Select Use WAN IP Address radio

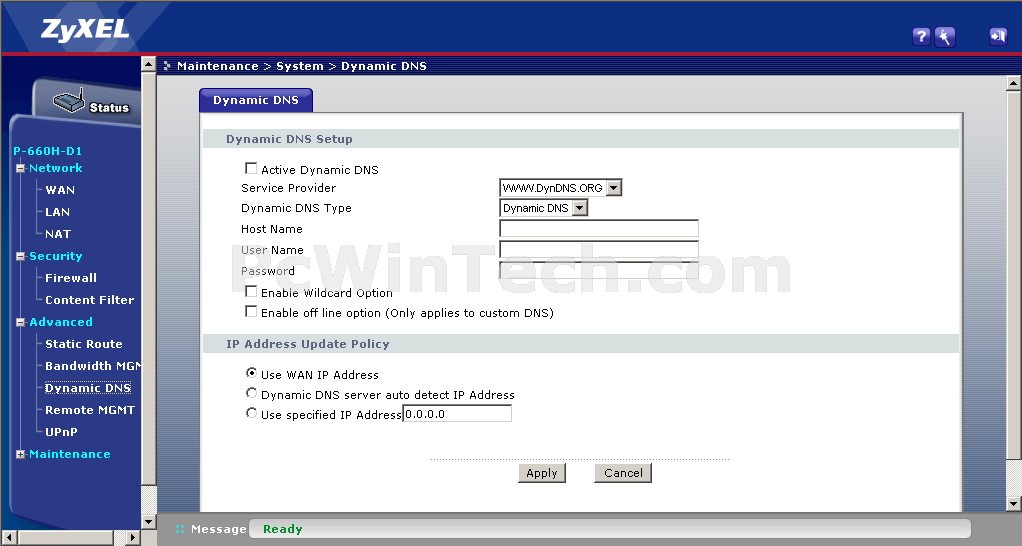pos(251,373)
